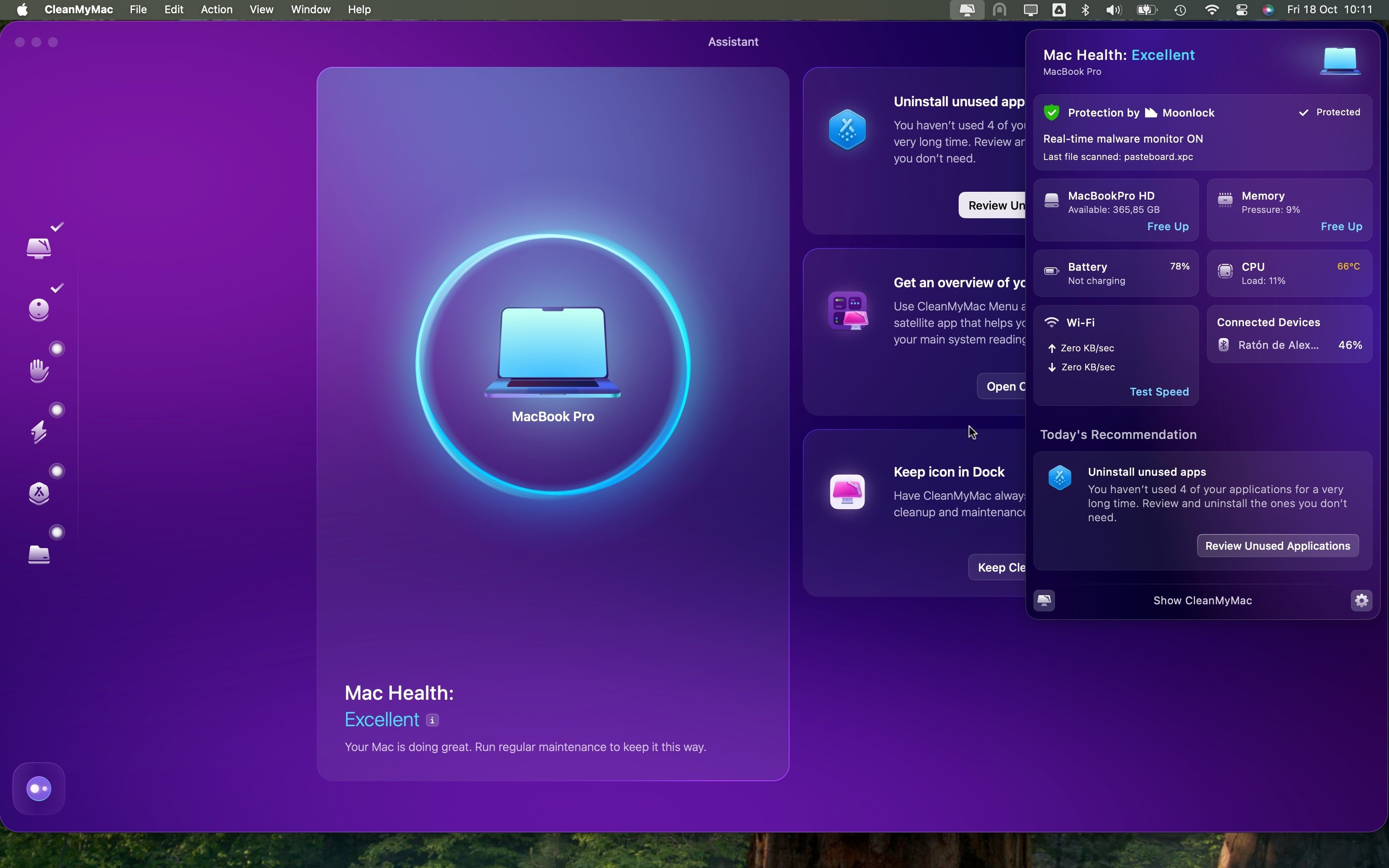The width and height of the screenshot is (1389, 868).
Task: Click the MacBook Pro laptop illustration
Action: tap(553, 352)
